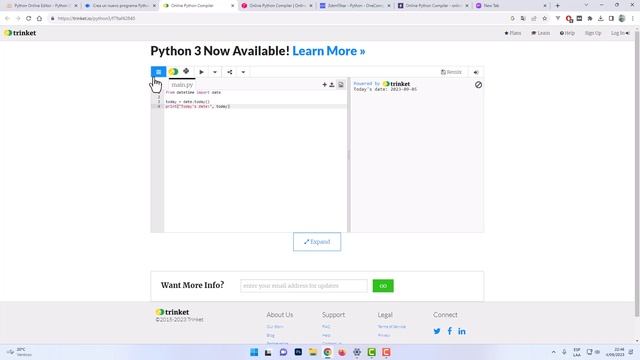Open the Windows Start button

[x=254, y=352]
